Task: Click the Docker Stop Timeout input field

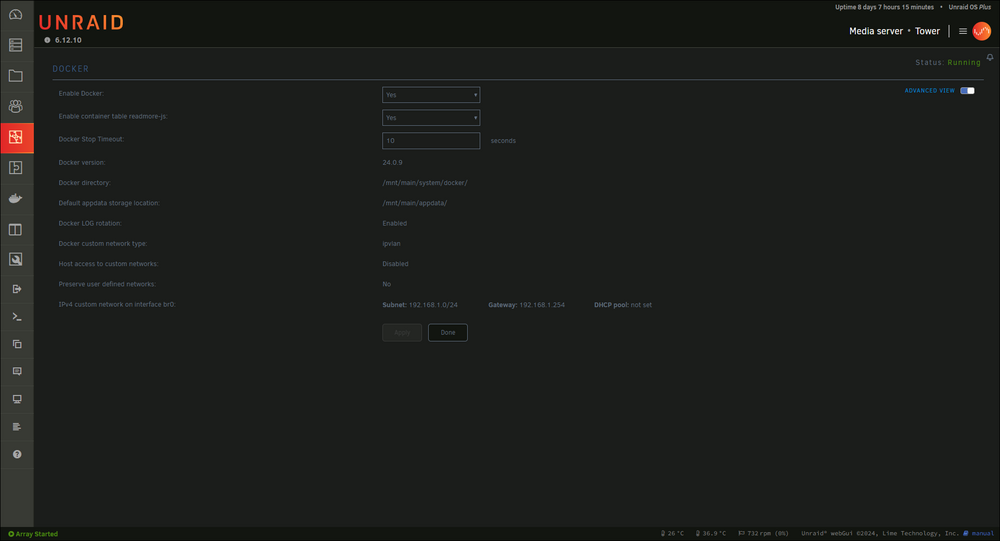Action: click(431, 141)
